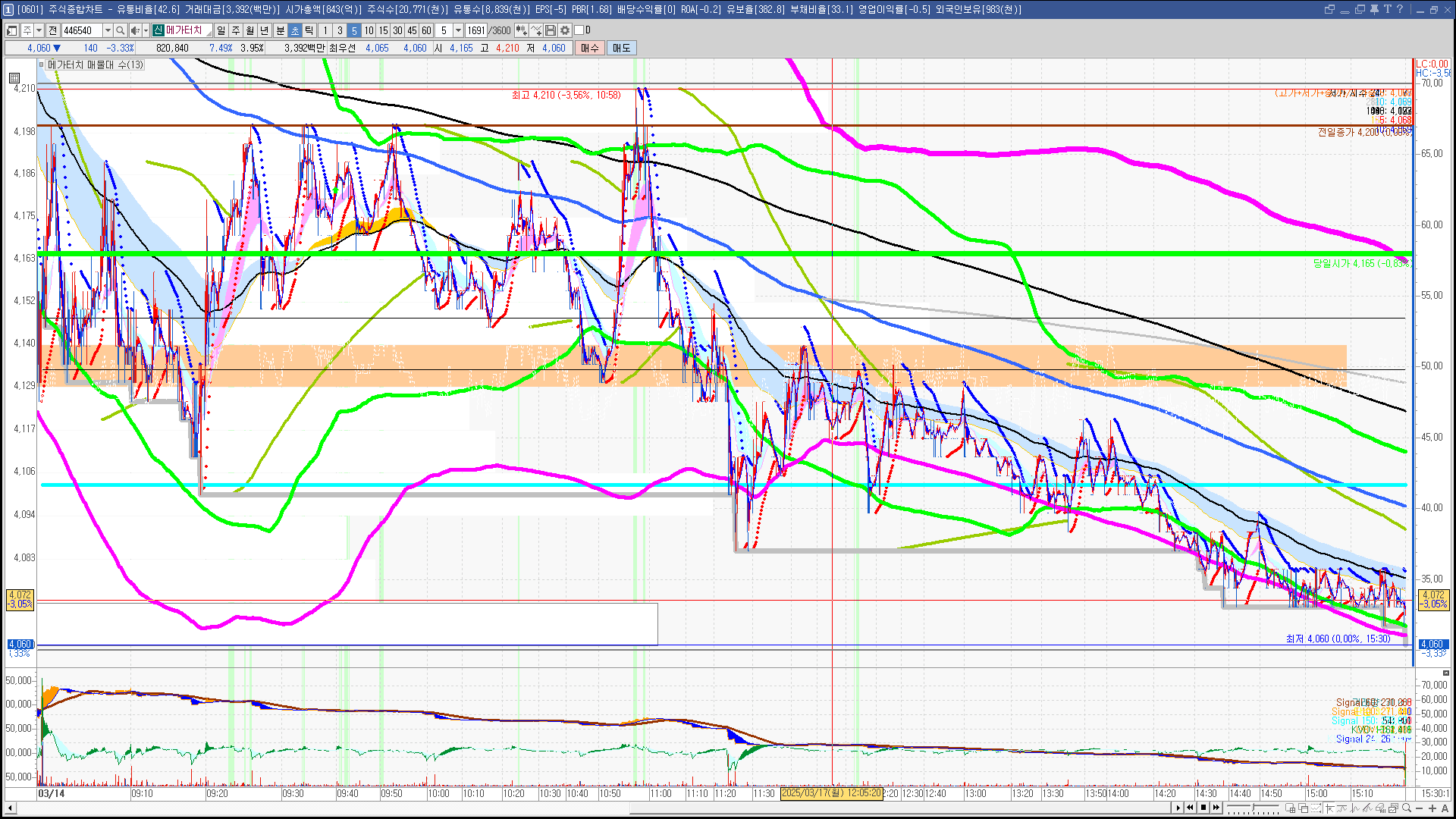1456x819 pixels.
Task: Open the stock code 446540 dropdown
Action: coord(108,30)
